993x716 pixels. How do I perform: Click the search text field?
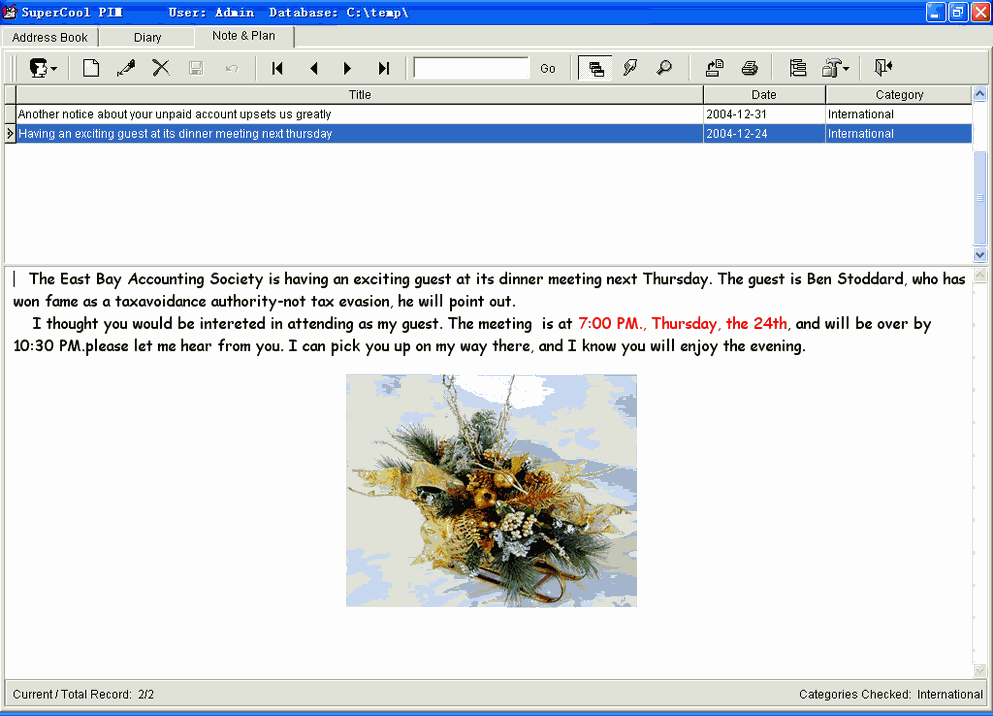471,68
